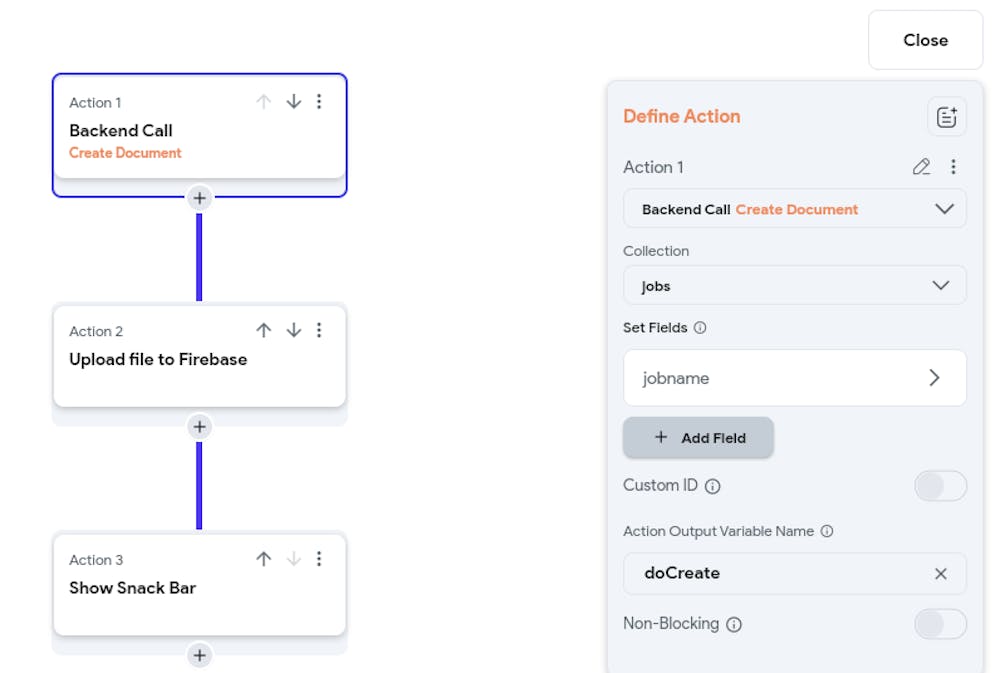Enable the Custom ID toggle
Viewport: 1000px width, 673px height.
(x=940, y=486)
